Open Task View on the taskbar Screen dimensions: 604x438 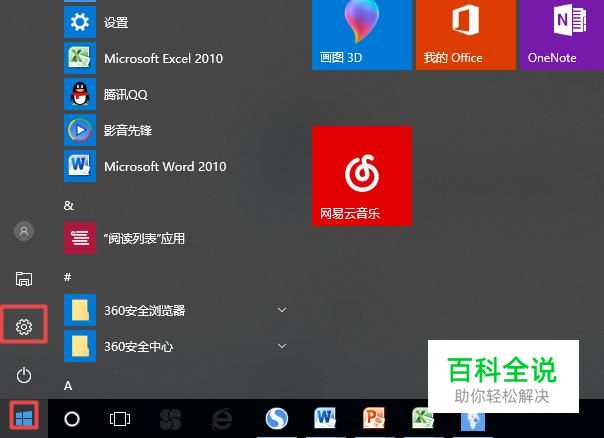(x=120, y=419)
